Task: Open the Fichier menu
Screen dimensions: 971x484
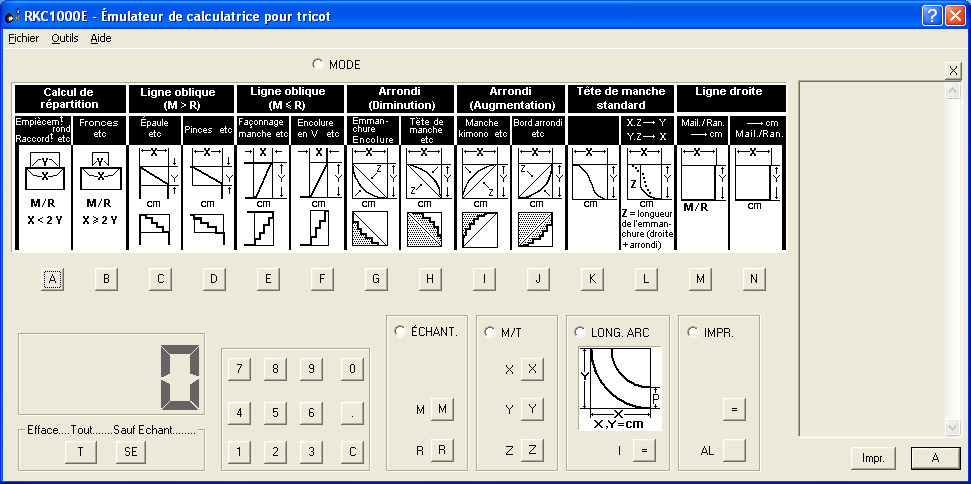Action: [23, 38]
